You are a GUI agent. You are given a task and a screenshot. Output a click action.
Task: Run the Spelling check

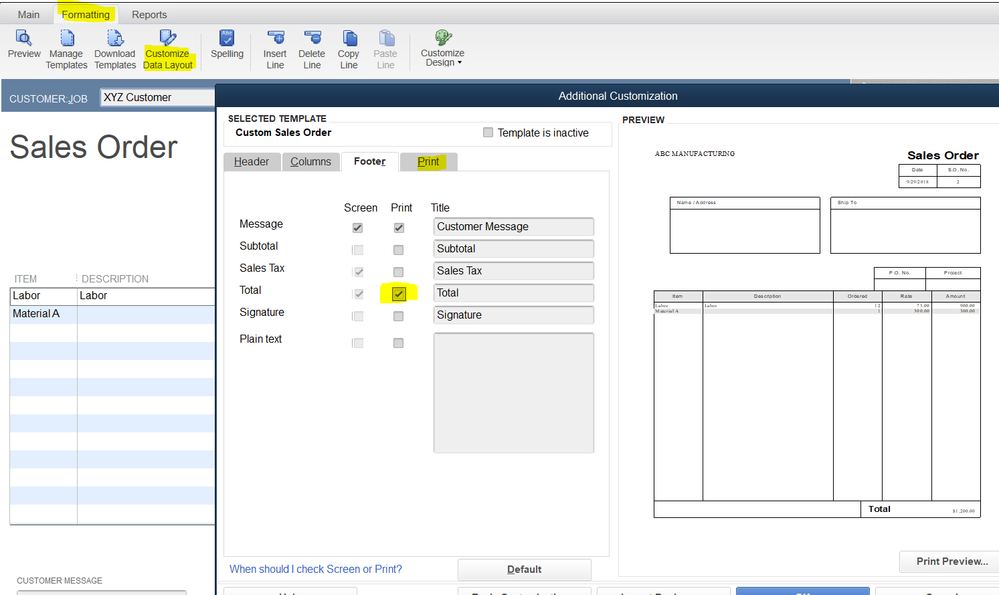pos(227,44)
